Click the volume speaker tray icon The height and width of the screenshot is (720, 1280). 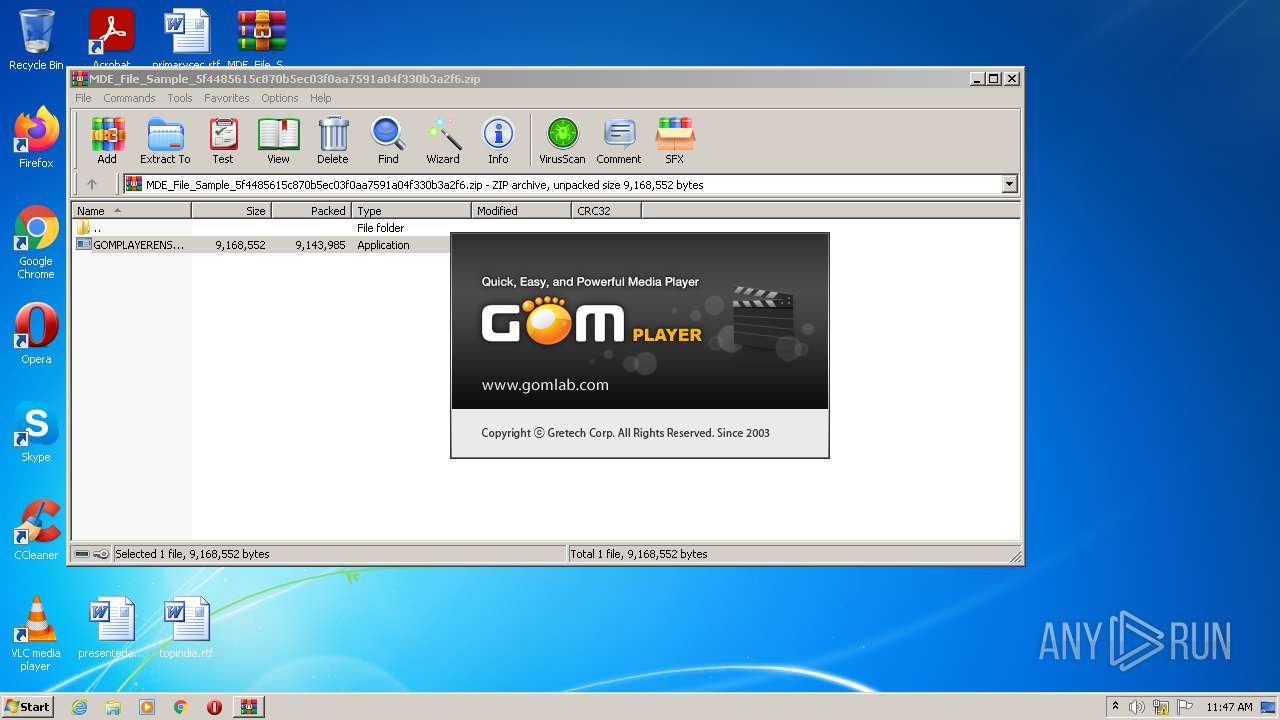1137,707
